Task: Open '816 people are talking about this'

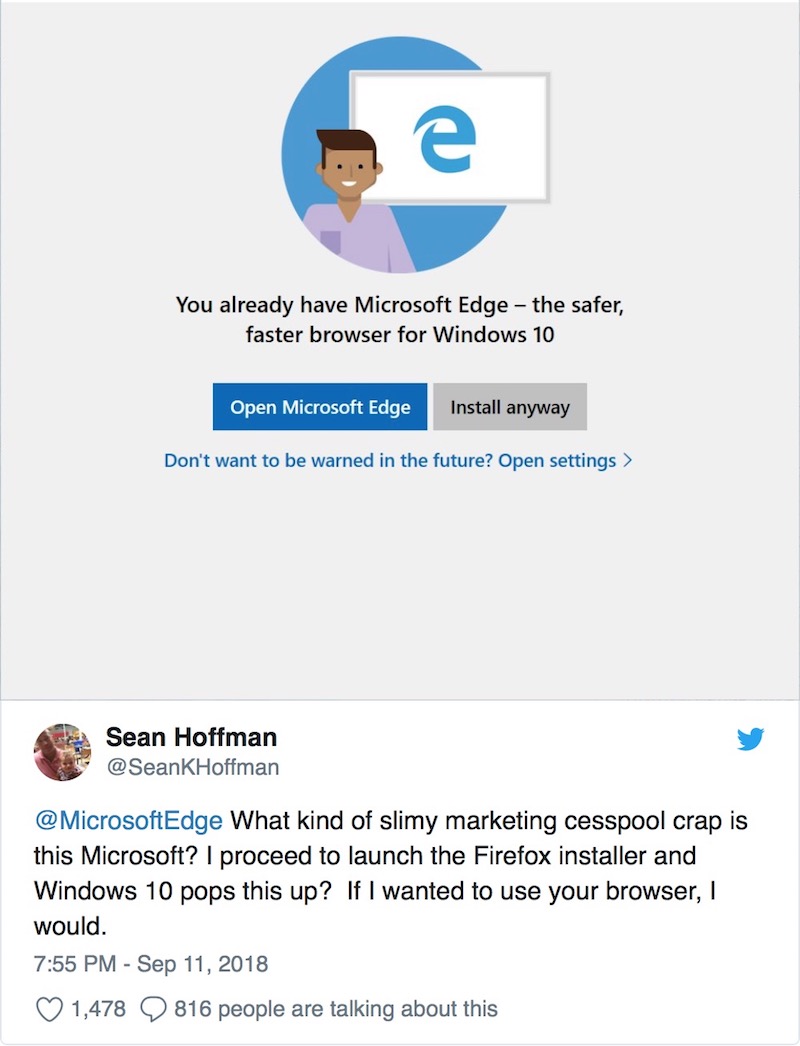Action: (x=336, y=1009)
